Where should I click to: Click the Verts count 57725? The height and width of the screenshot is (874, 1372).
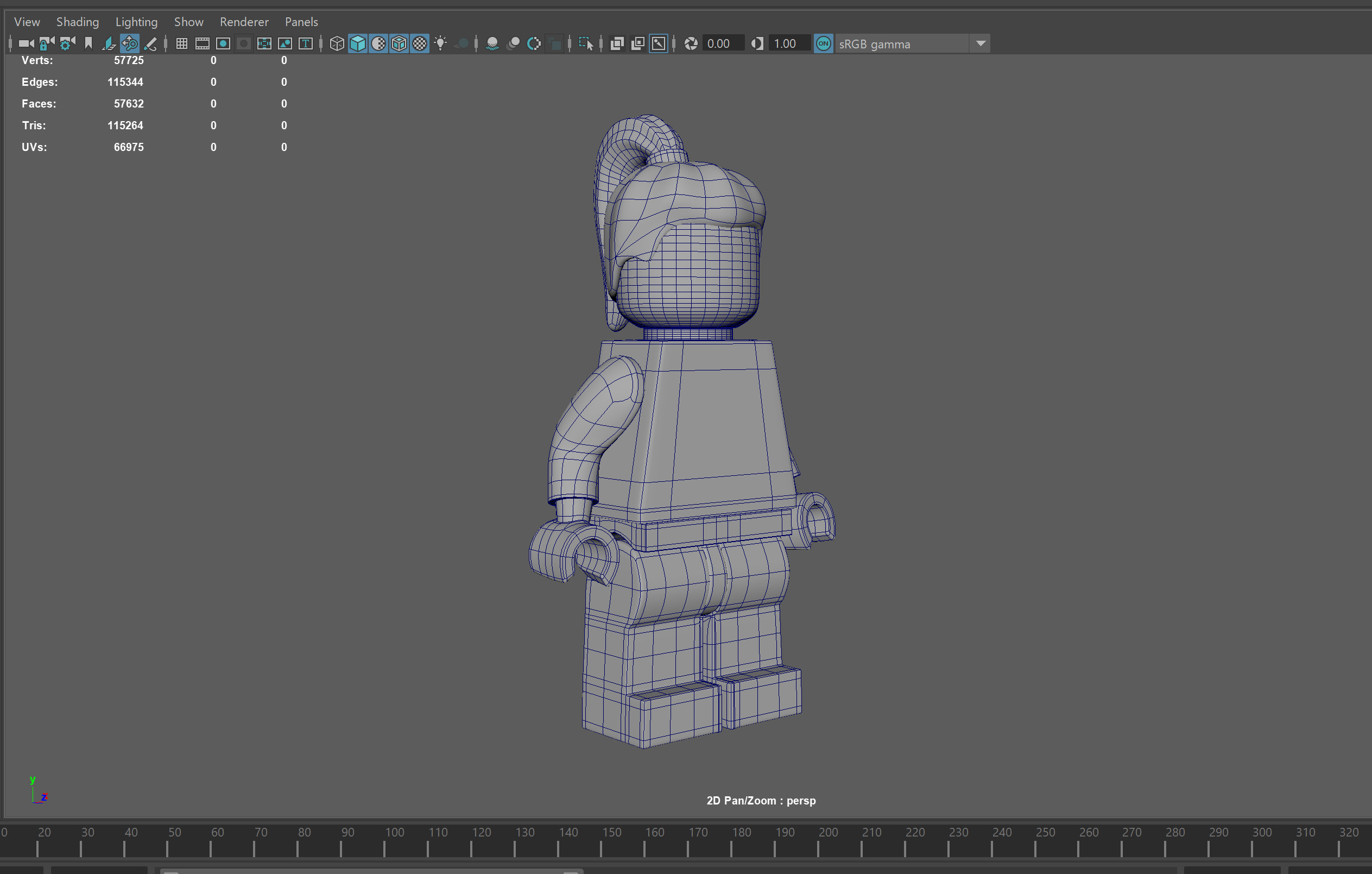tap(129, 60)
